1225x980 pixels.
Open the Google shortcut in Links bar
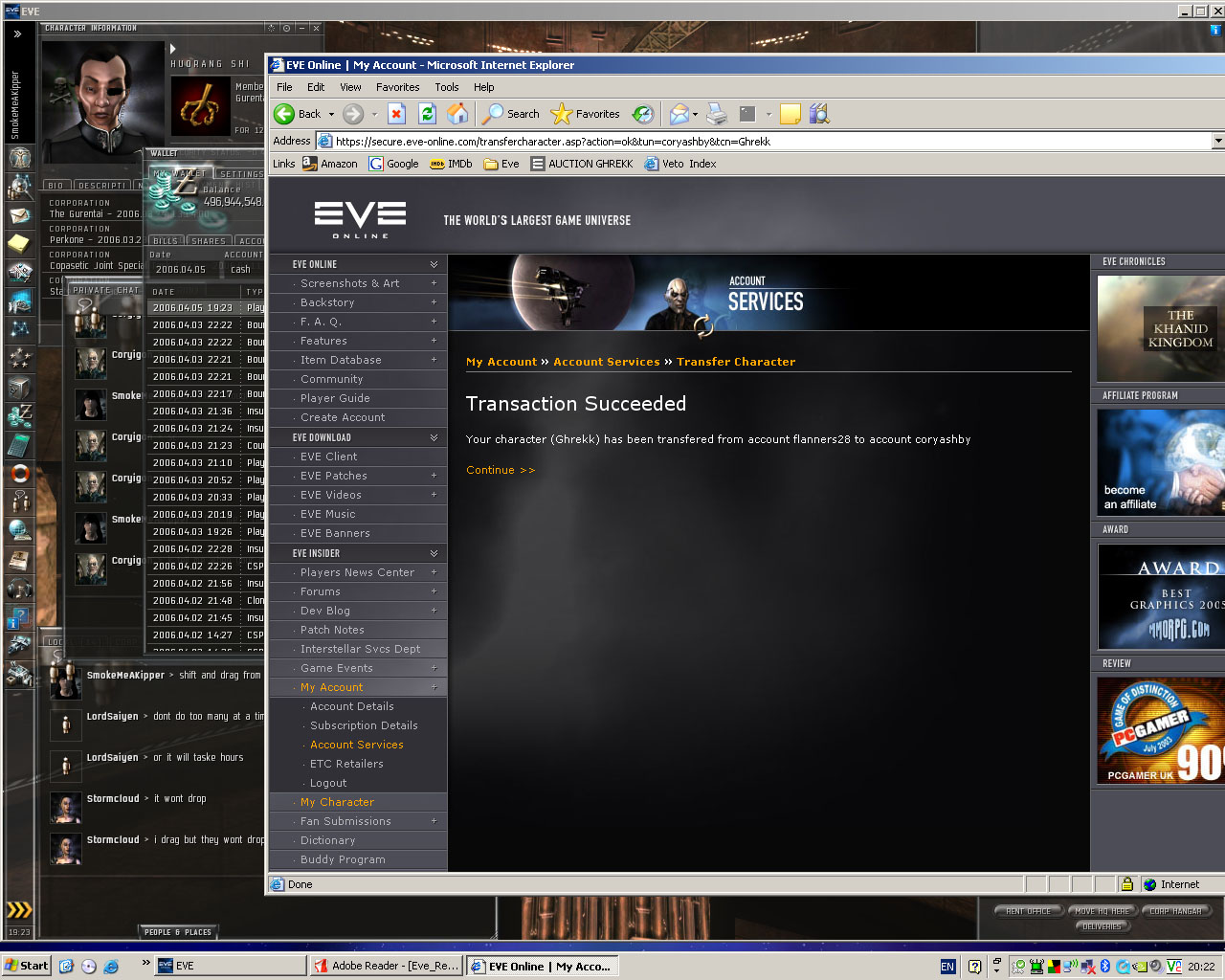[393, 164]
